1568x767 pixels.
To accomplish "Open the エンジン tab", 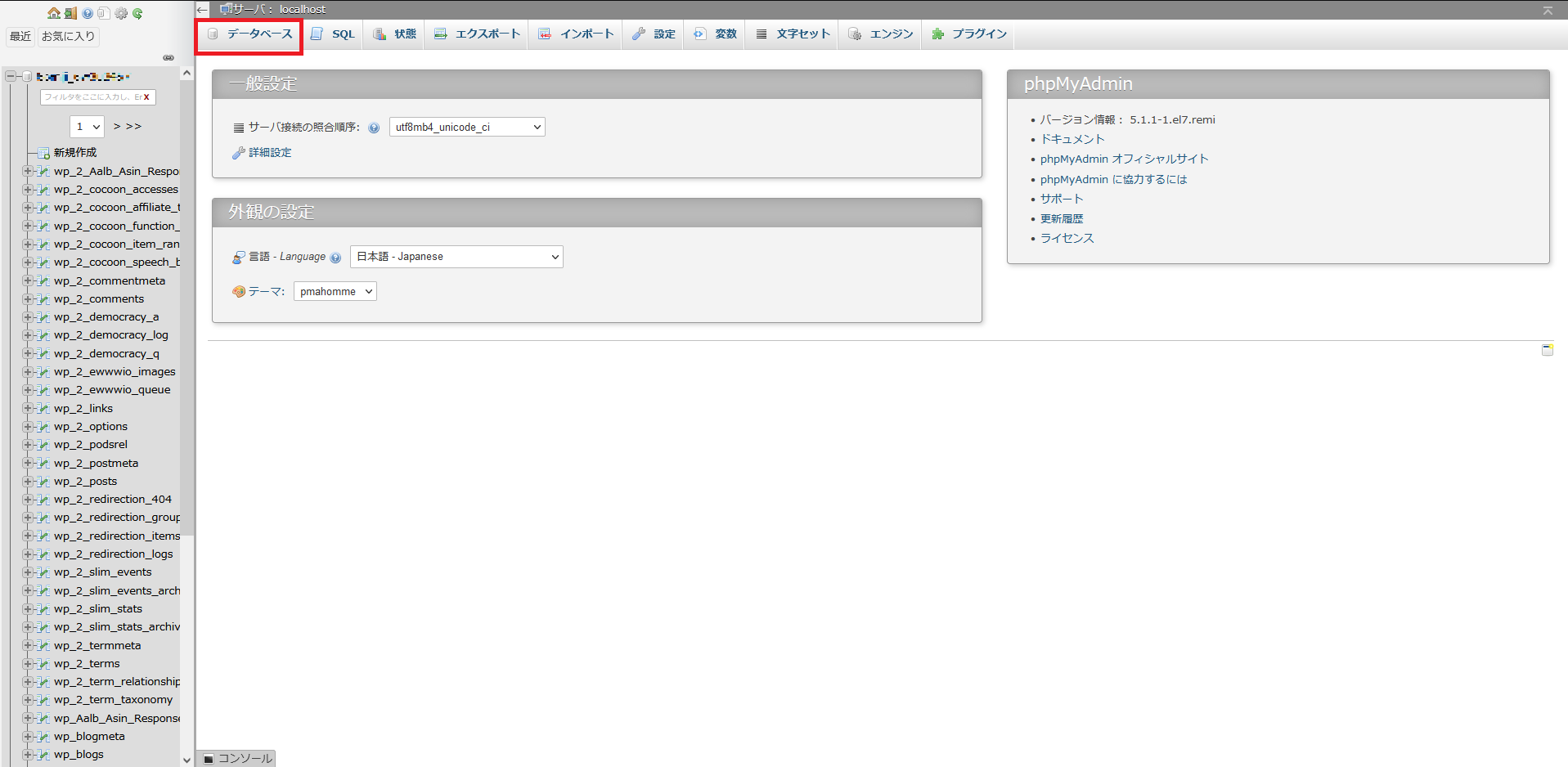I will click(x=881, y=34).
